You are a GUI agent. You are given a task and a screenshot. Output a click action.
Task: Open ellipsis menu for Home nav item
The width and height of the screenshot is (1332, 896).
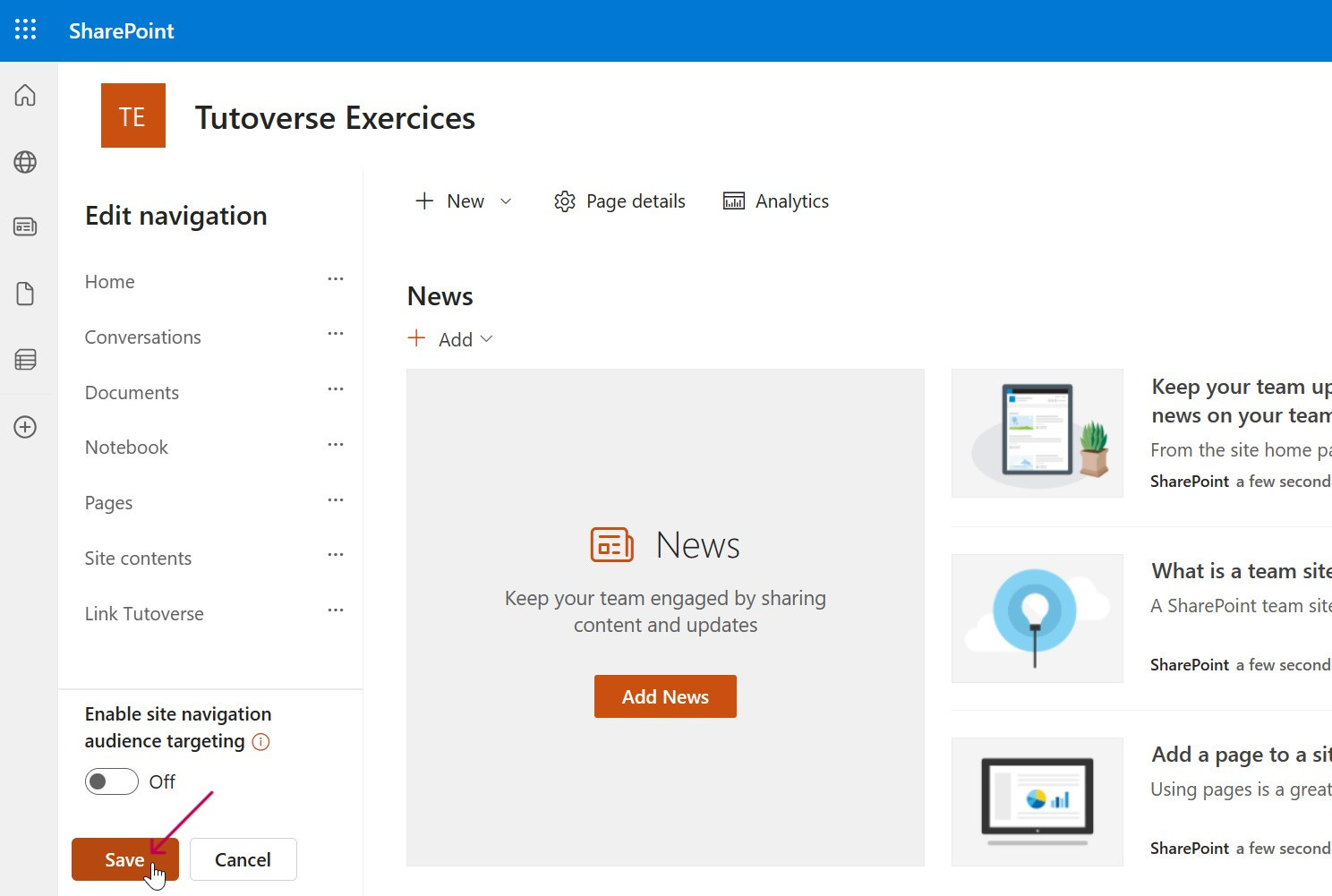click(336, 279)
